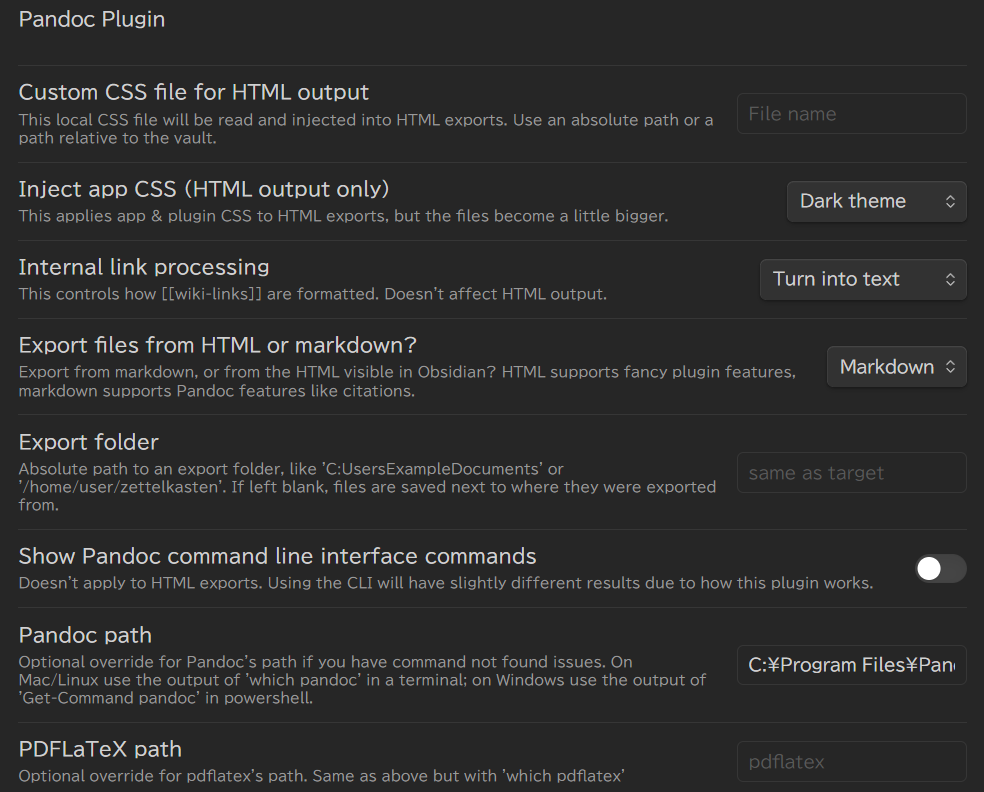Click the Custom CSS file for HTML output label

click(x=194, y=92)
